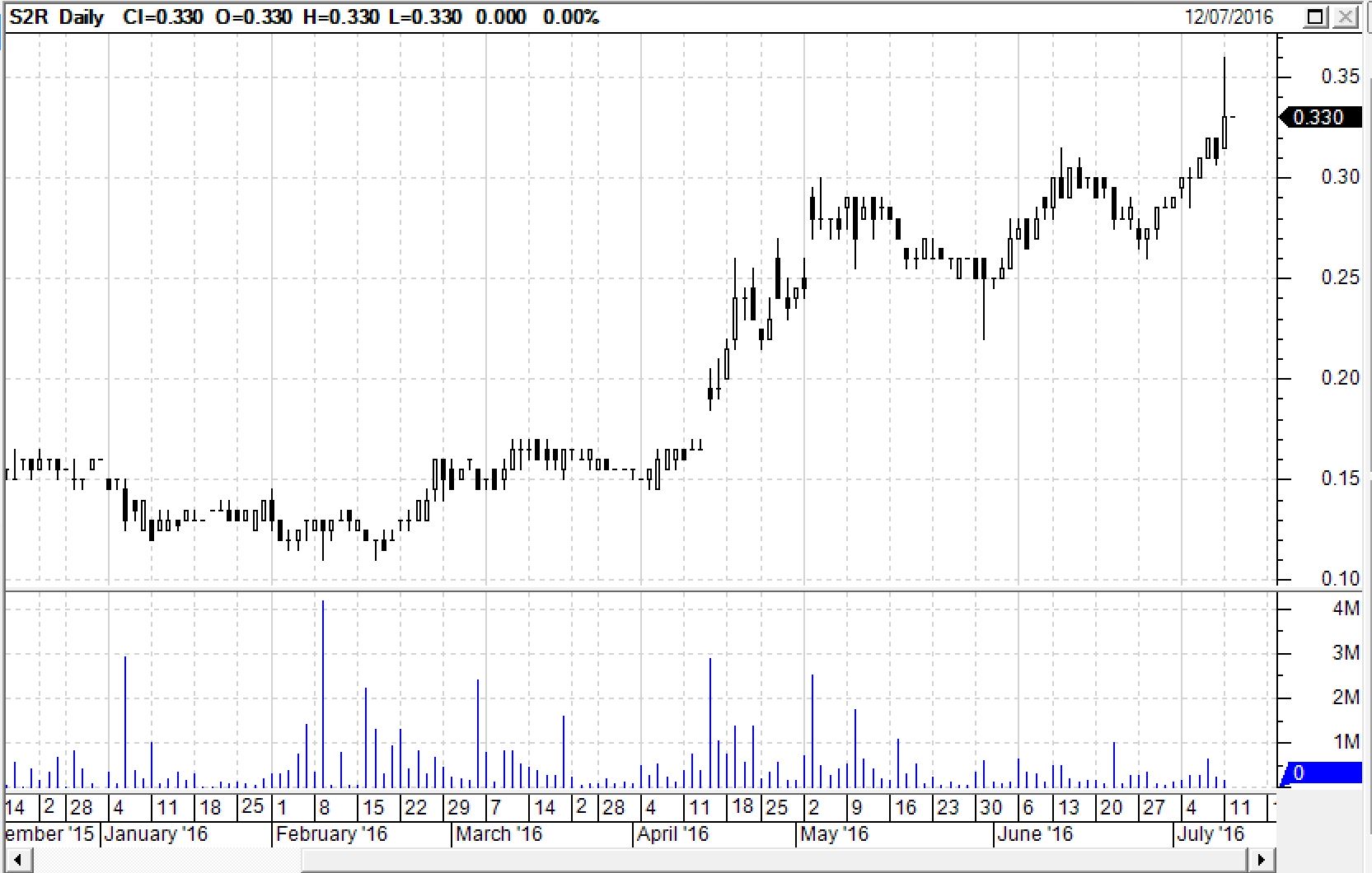Click the February '16 month label
This screenshot has width=1372, height=873.
point(331,834)
